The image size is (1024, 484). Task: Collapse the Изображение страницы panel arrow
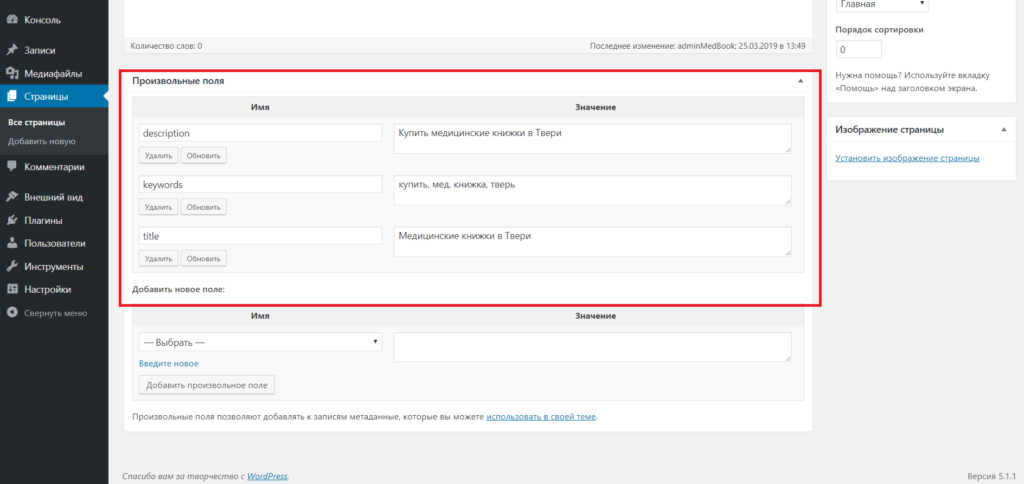1003,130
